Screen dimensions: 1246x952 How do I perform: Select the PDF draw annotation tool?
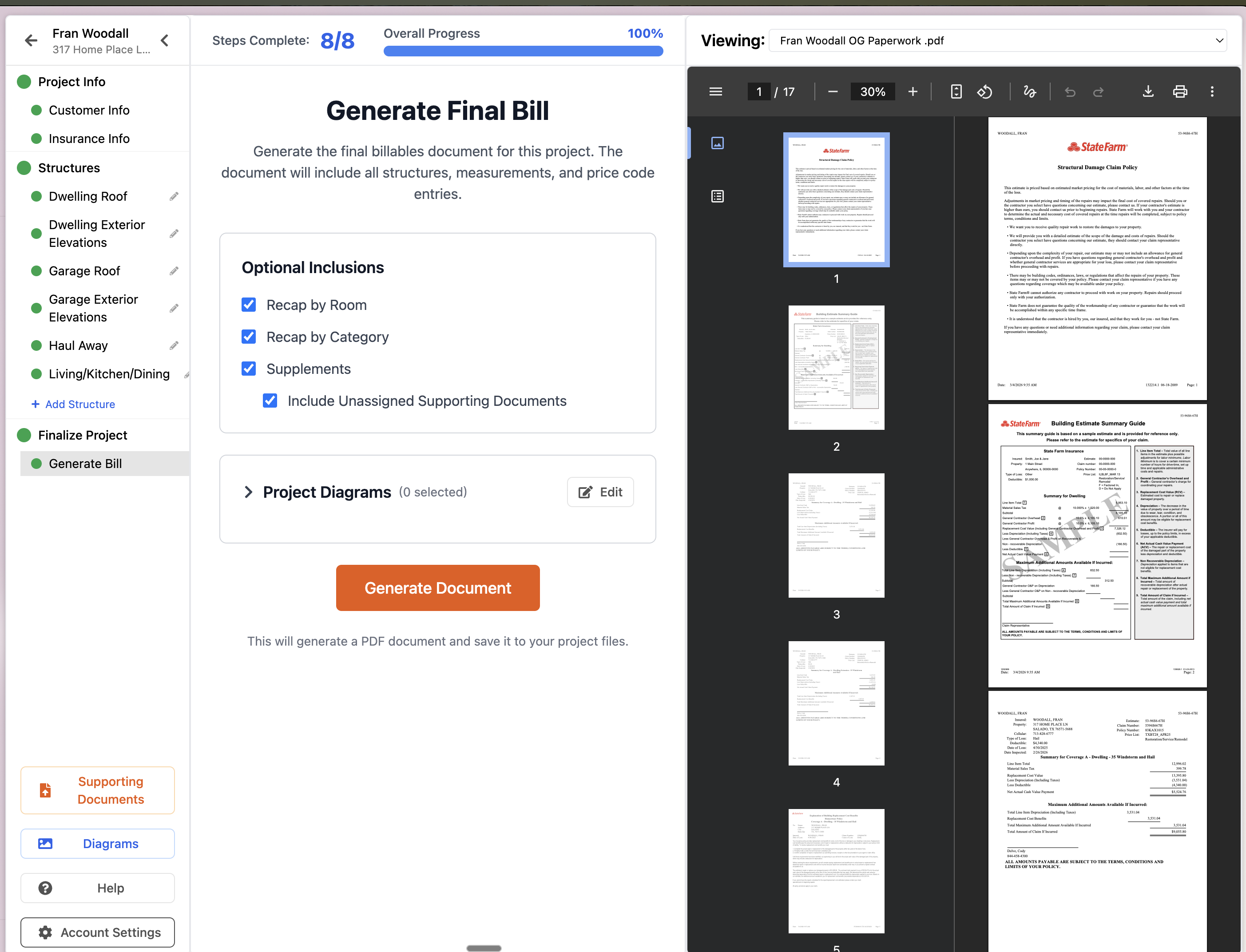(x=1029, y=92)
